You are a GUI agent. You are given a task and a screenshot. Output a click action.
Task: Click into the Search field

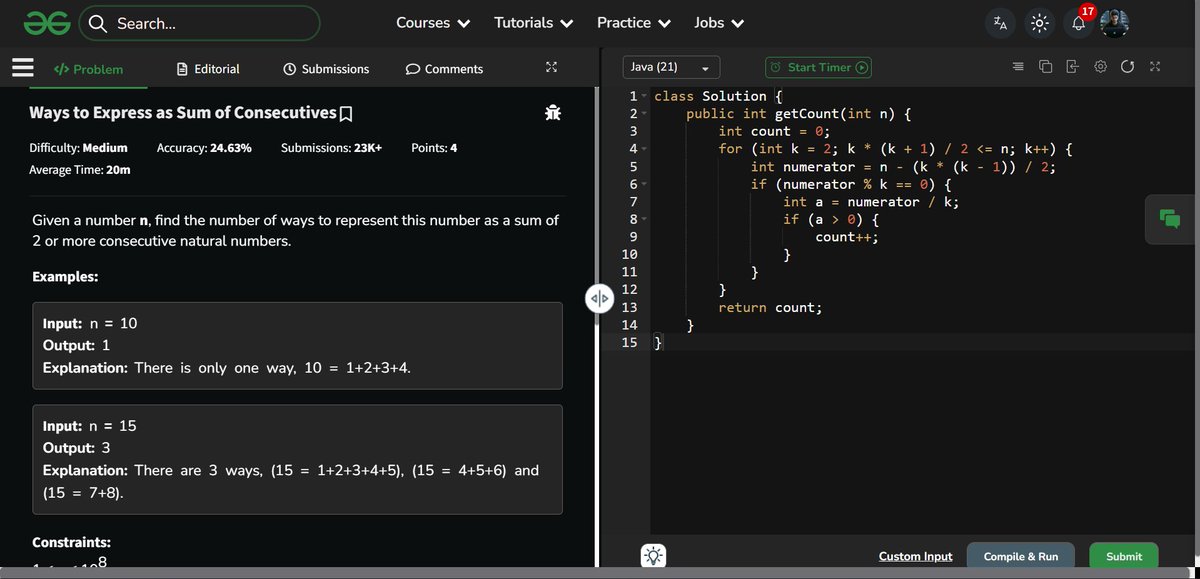[200, 23]
